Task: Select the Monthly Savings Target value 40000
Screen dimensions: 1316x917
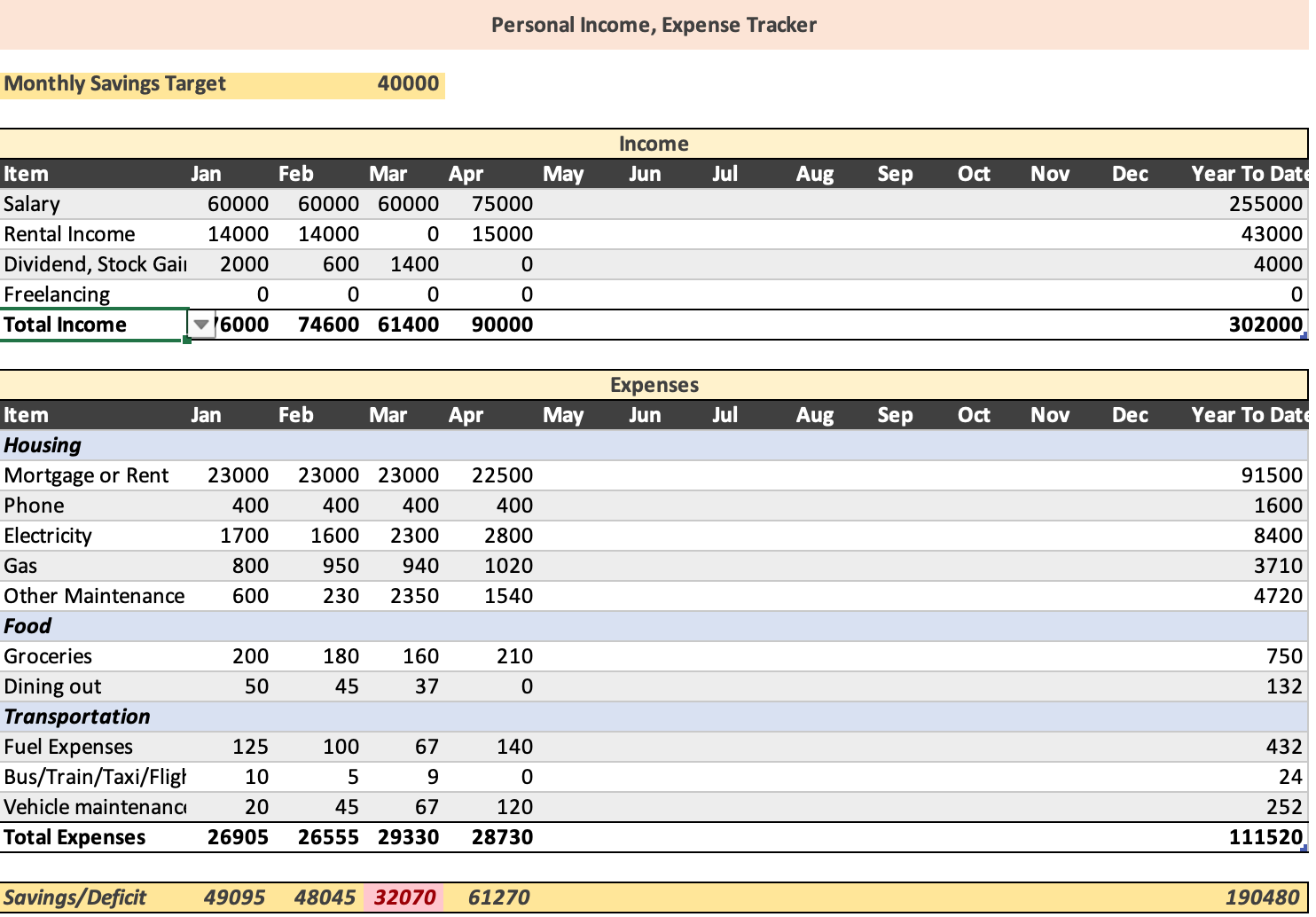Action: (409, 83)
